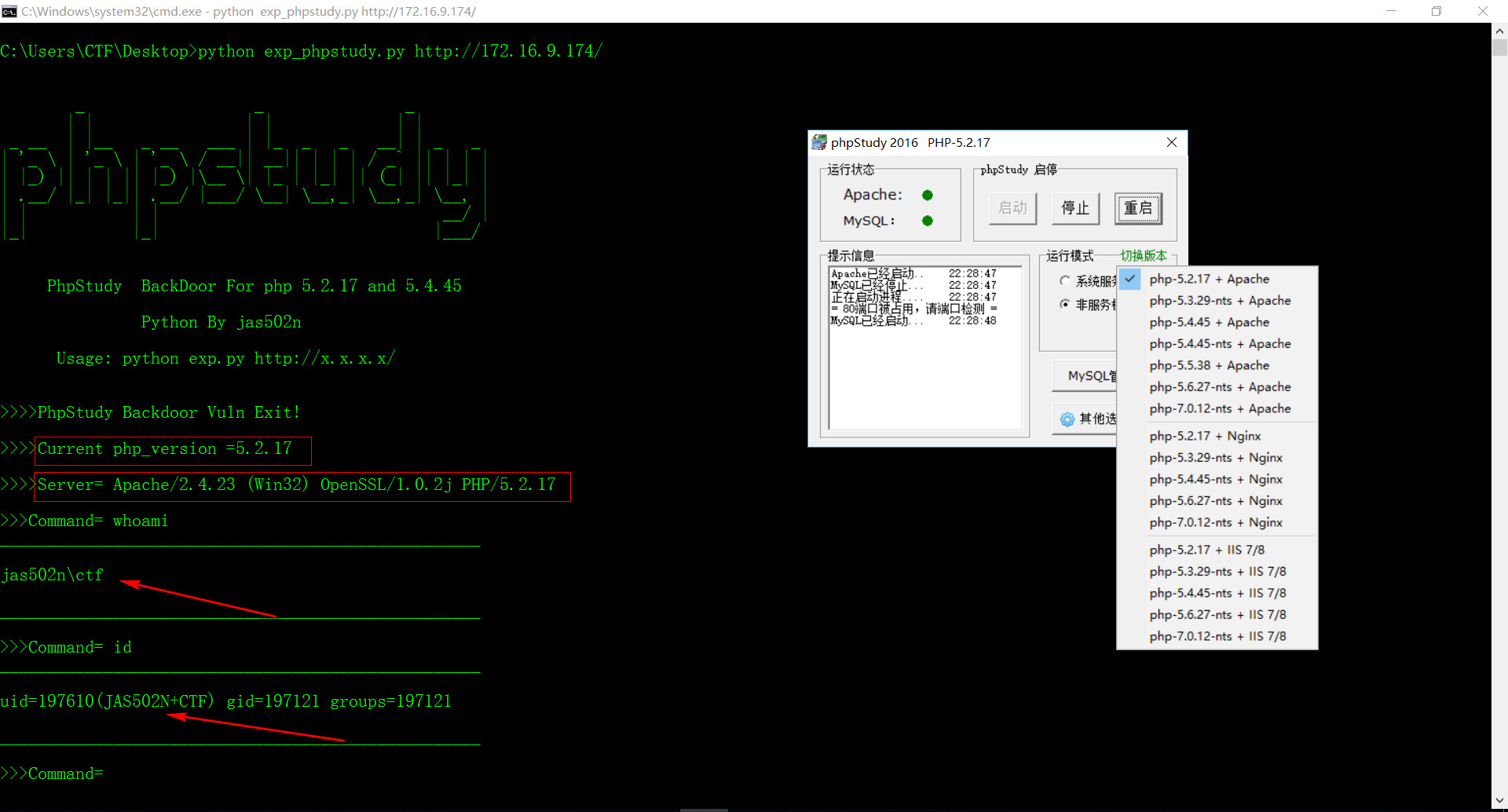Image resolution: width=1508 pixels, height=812 pixels.
Task: Click the 提示信息 log text box
Action: (x=925, y=348)
